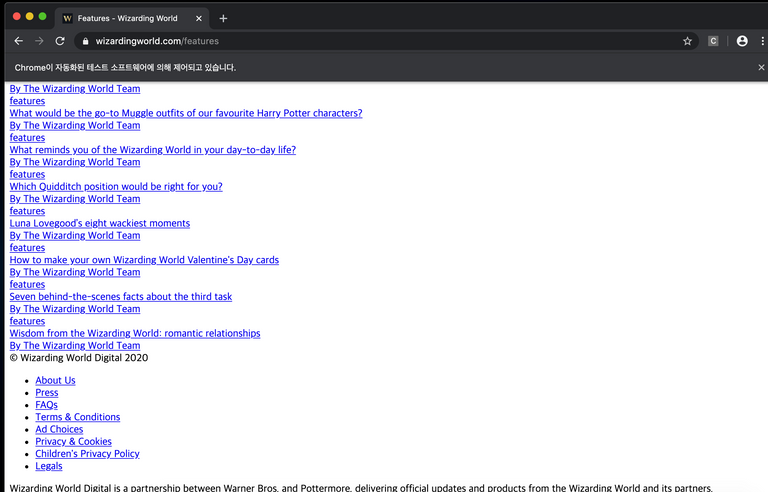
Task: Click 'features' link above Quidditch position article
Action: [x=27, y=174]
